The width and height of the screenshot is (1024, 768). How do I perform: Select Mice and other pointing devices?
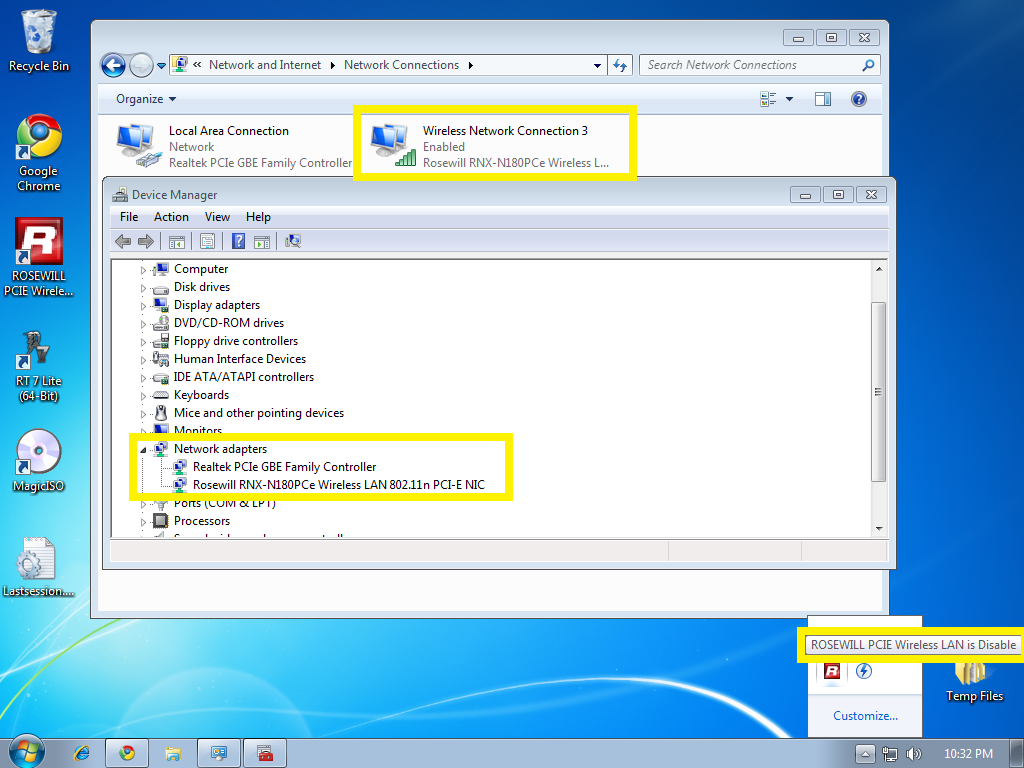(259, 413)
